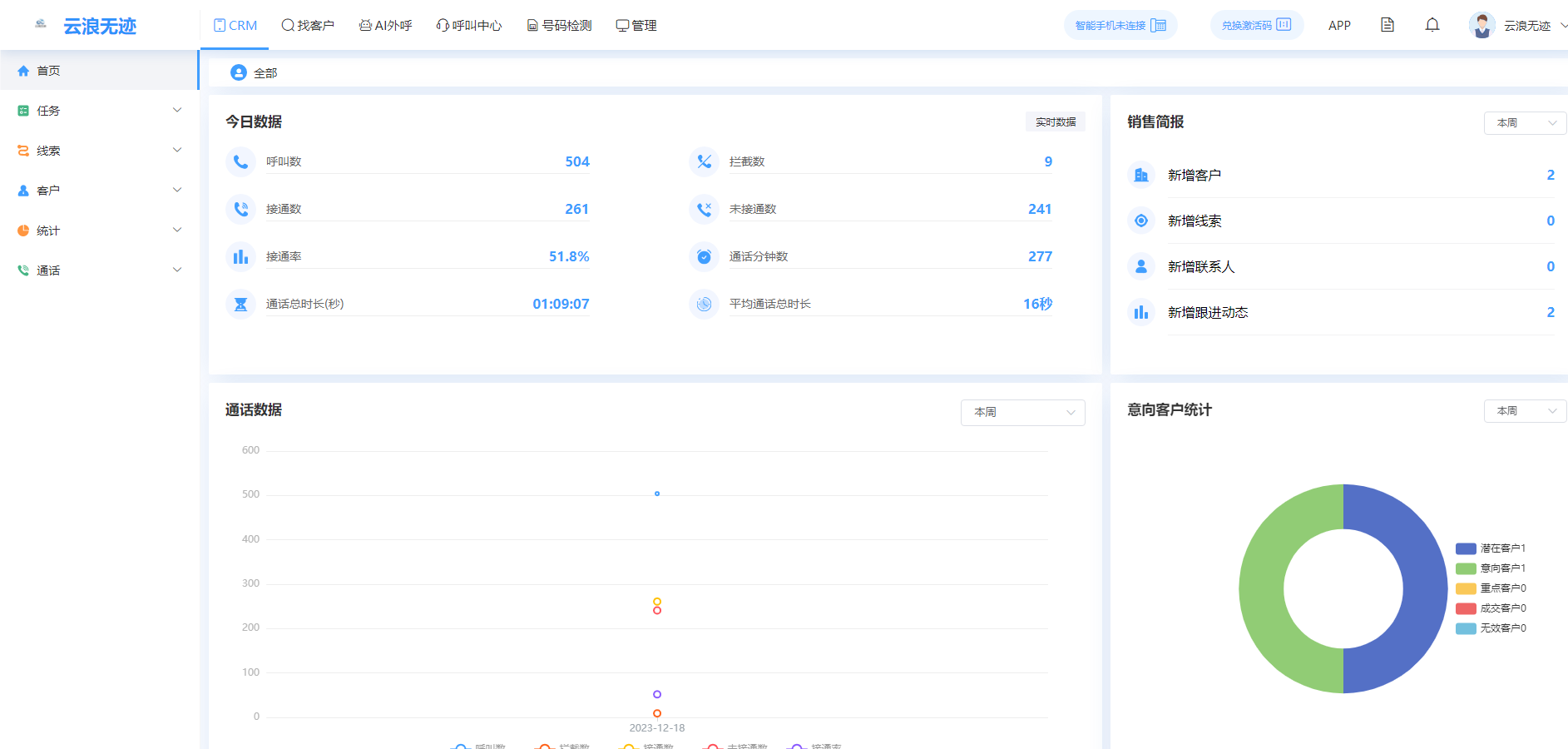Open the 本周 dropdown in 通话数据
1568x749 pixels.
tap(1022, 412)
